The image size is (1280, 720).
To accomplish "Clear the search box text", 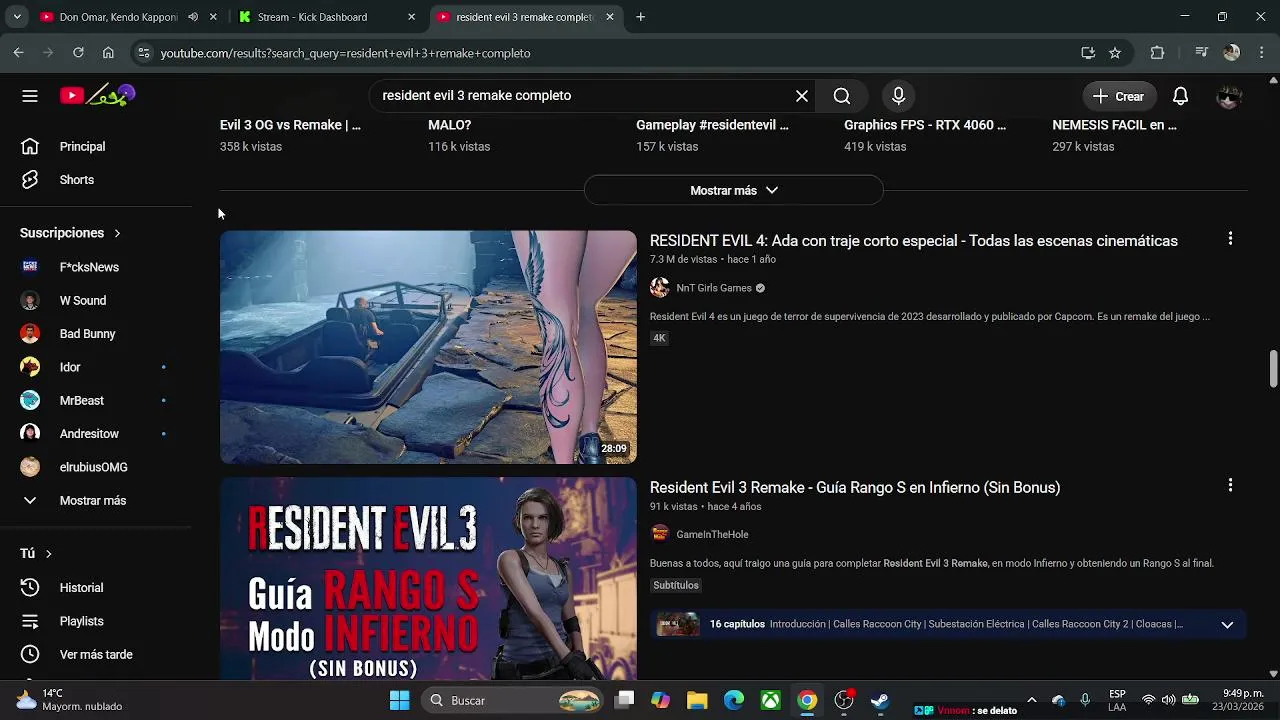I will [802, 96].
